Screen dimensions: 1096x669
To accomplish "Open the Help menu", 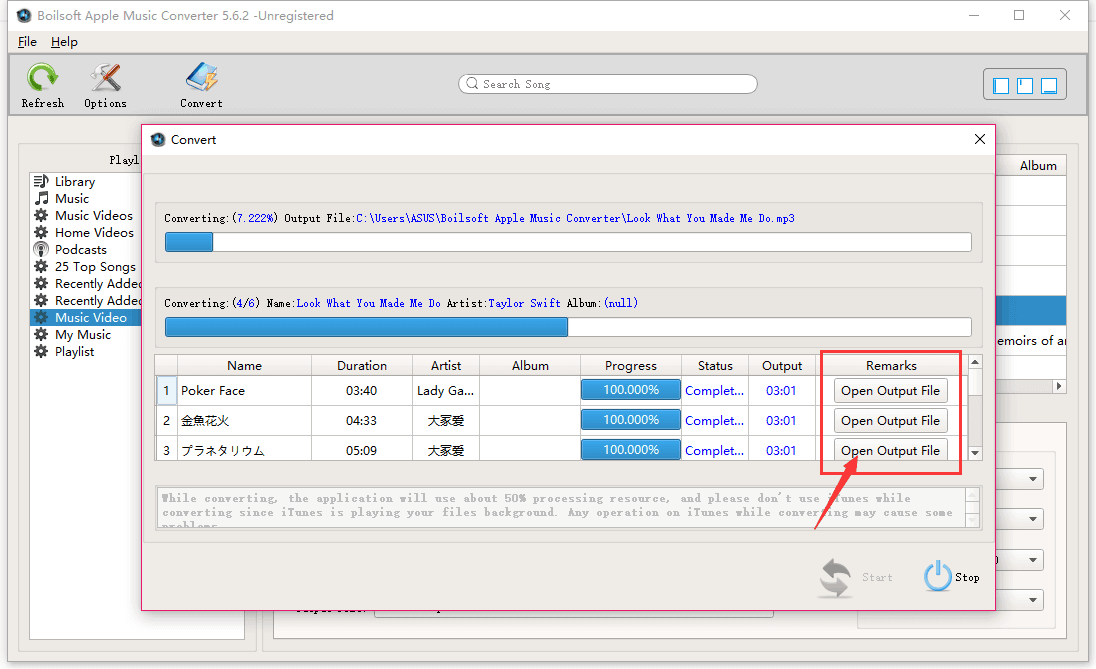I will (64, 41).
